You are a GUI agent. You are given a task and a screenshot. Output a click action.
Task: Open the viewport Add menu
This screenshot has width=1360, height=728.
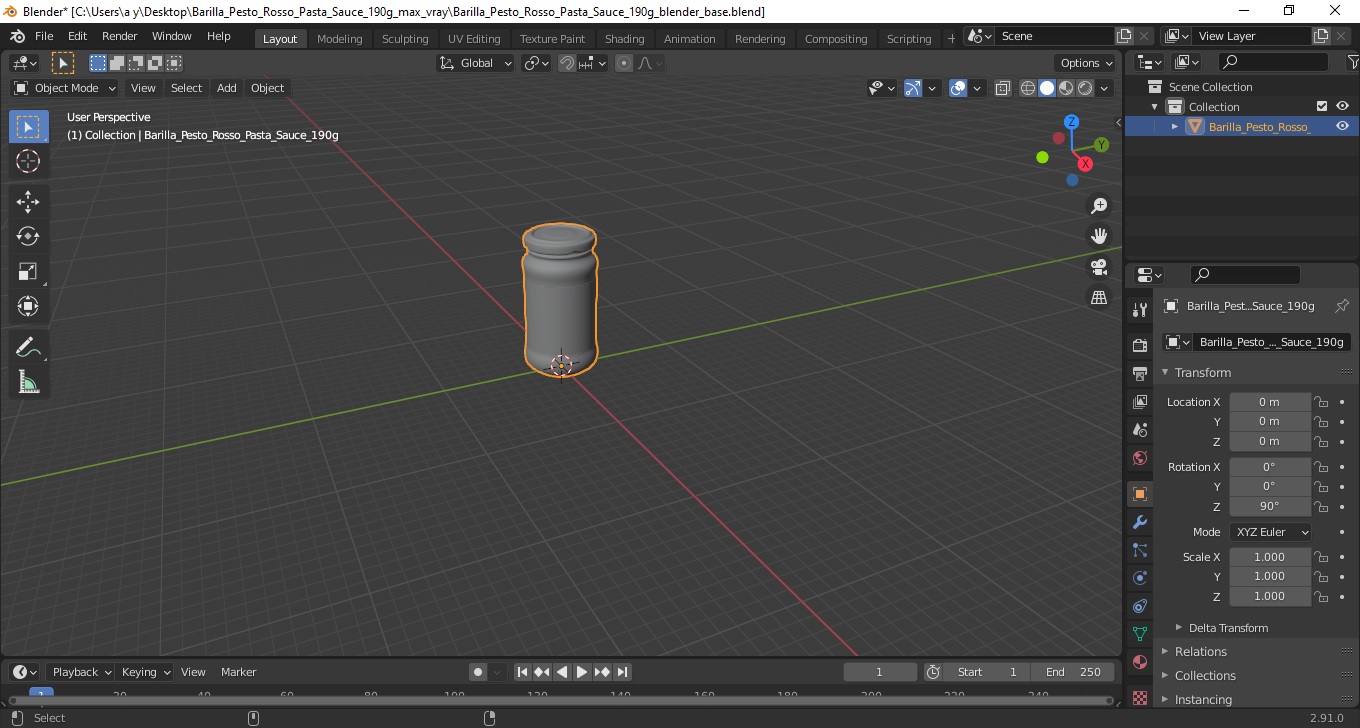click(227, 88)
